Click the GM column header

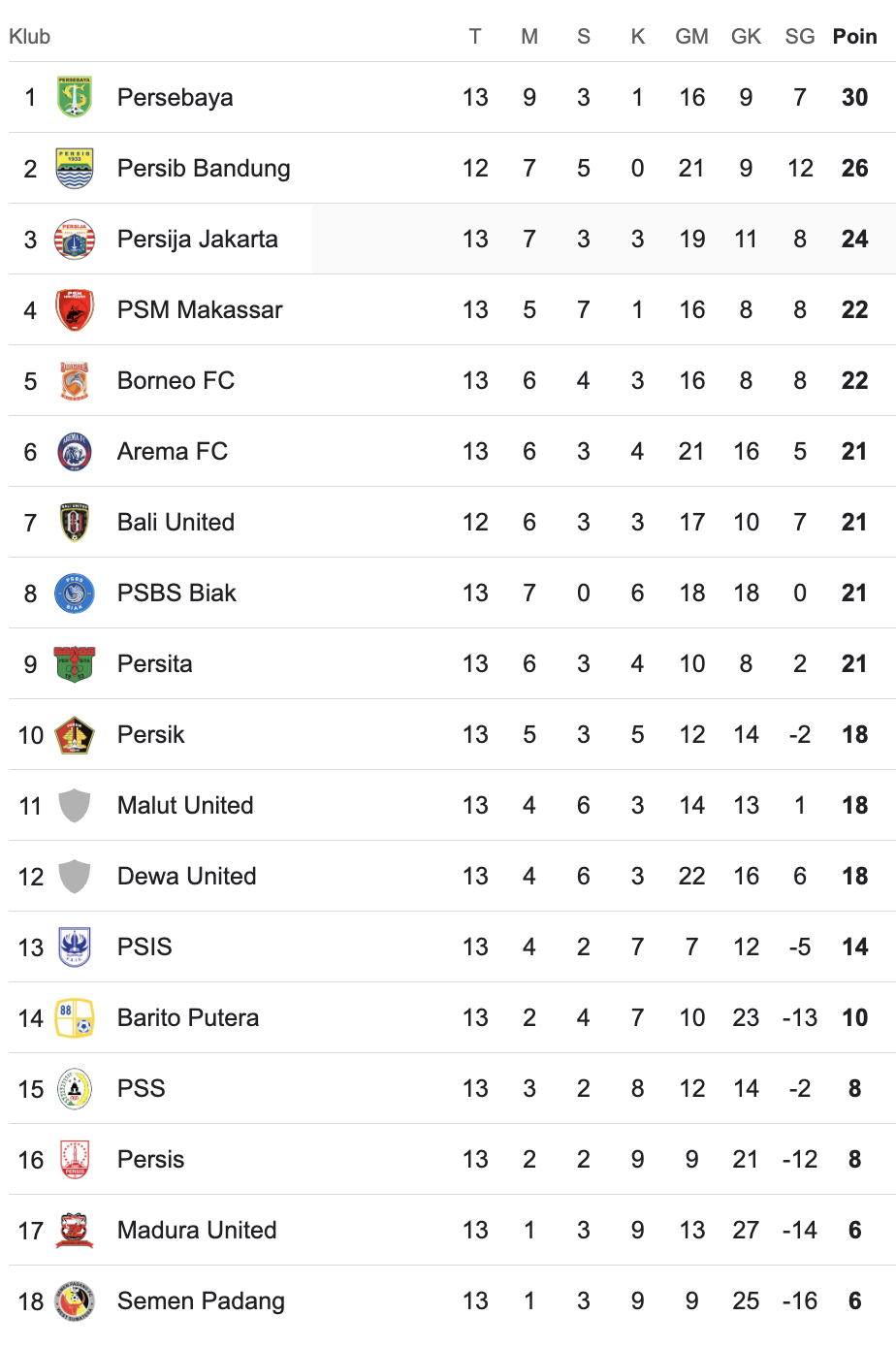point(691,36)
